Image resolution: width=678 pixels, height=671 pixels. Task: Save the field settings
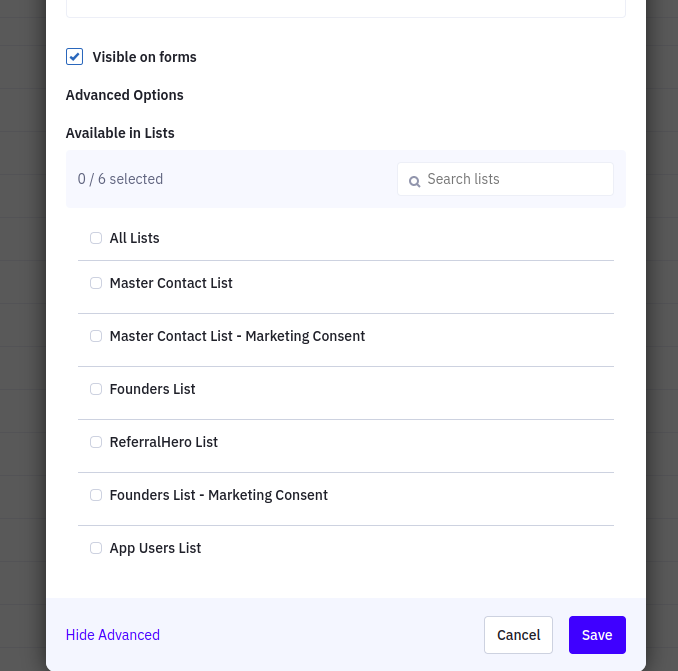(597, 635)
